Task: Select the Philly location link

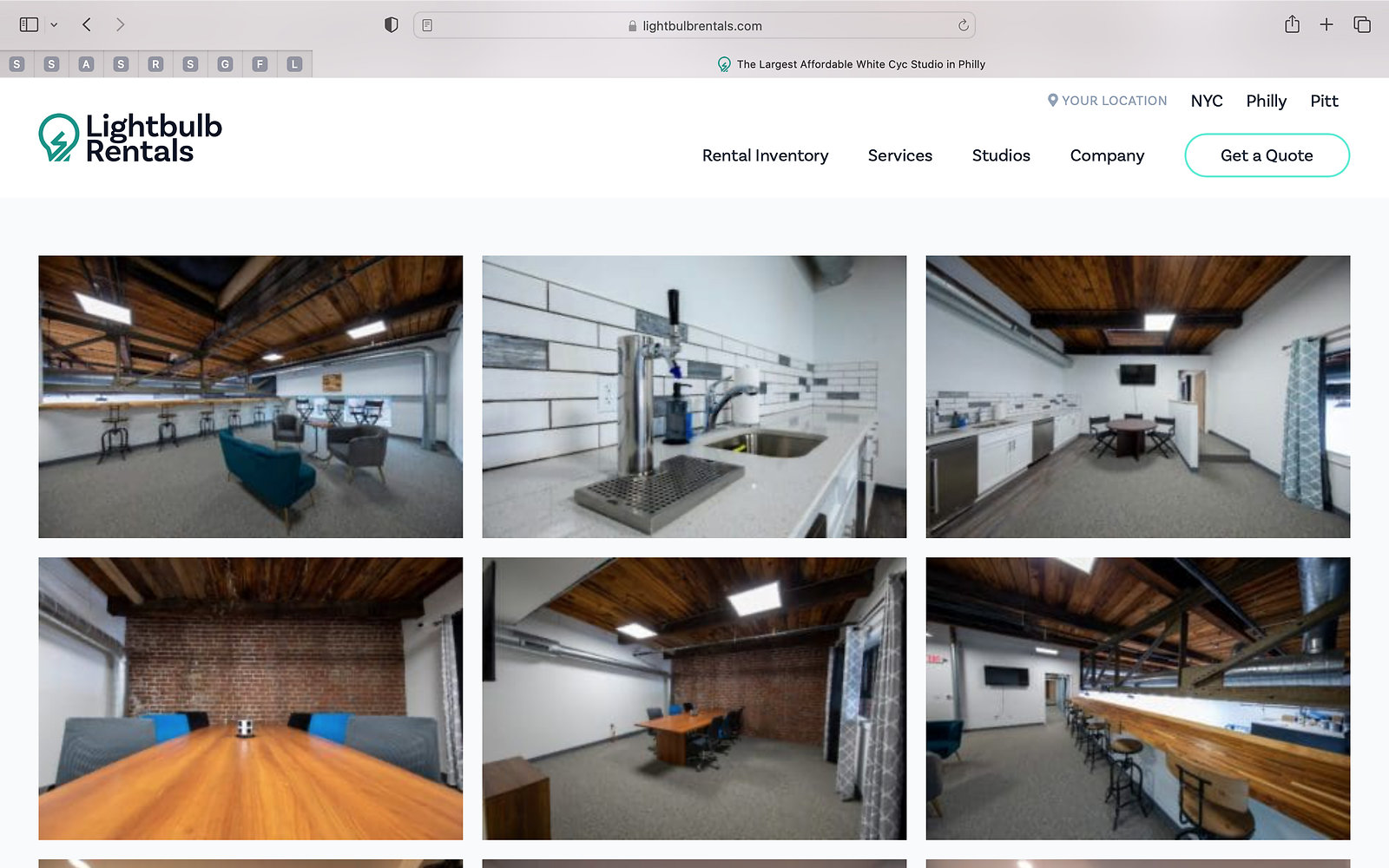Action: [1266, 101]
